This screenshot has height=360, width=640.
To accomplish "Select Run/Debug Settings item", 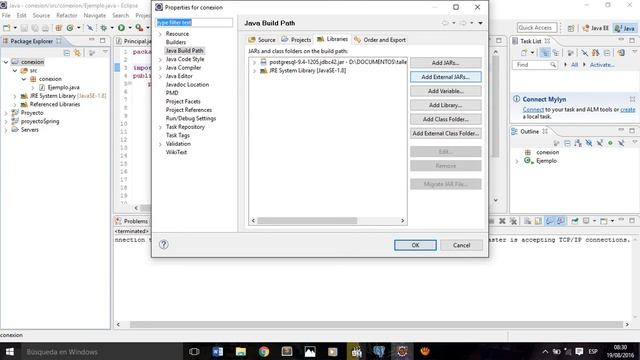I will tap(191, 118).
